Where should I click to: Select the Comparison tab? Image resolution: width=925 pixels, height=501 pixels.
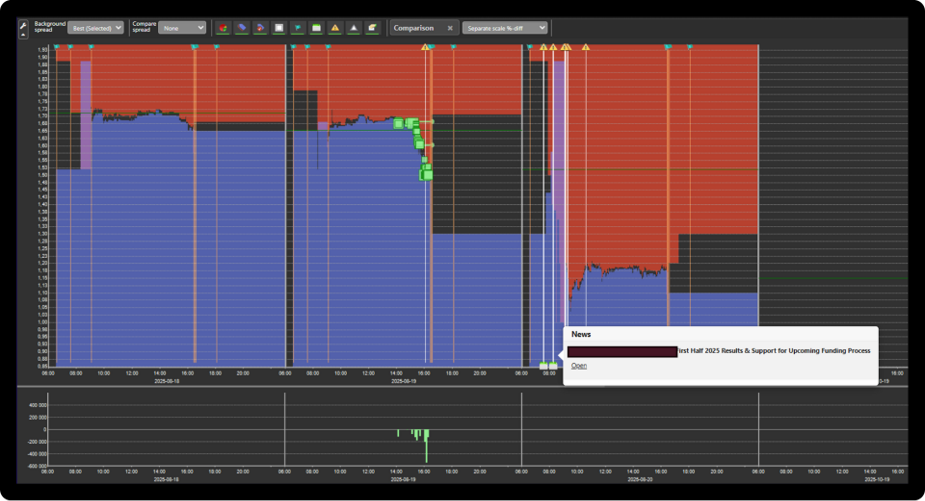tap(414, 28)
